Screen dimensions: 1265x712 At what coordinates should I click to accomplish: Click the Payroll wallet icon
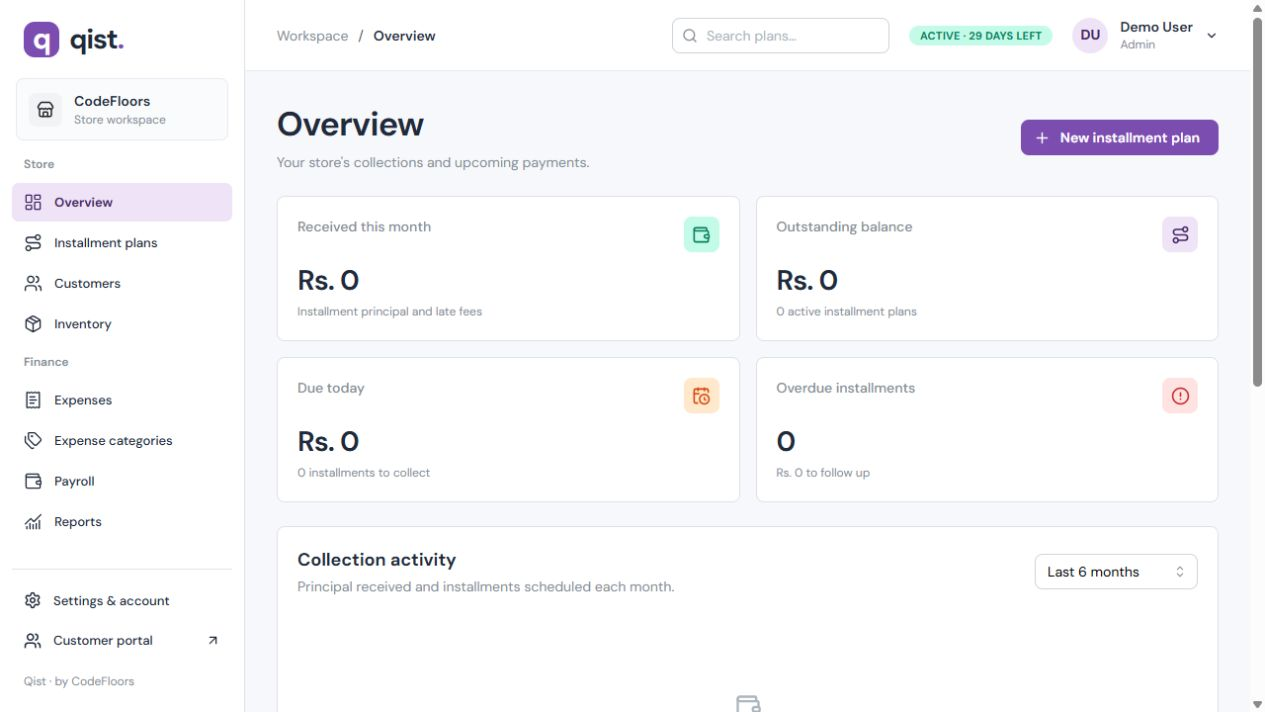[x=33, y=481]
